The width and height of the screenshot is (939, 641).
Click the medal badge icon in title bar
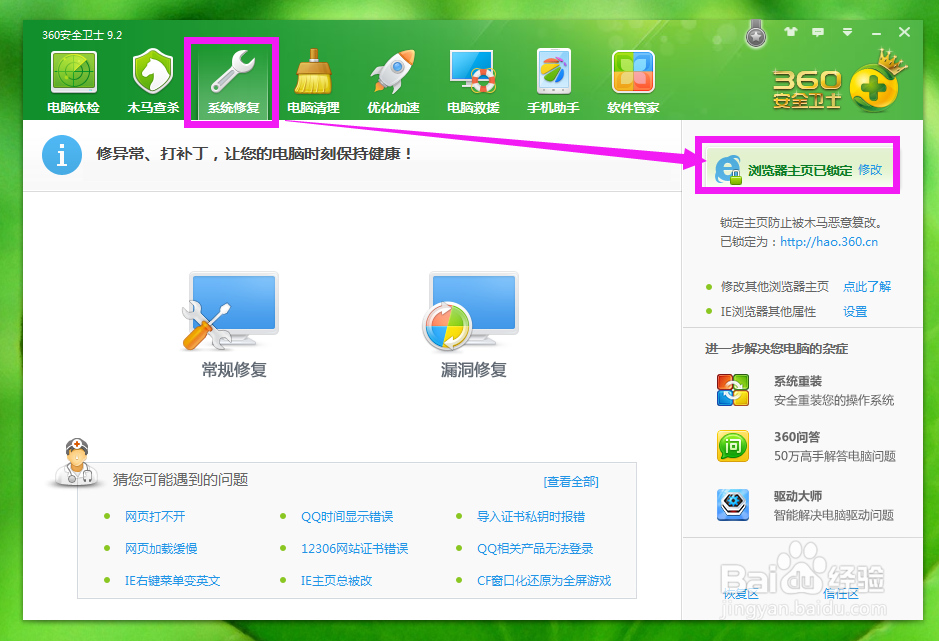[756, 35]
